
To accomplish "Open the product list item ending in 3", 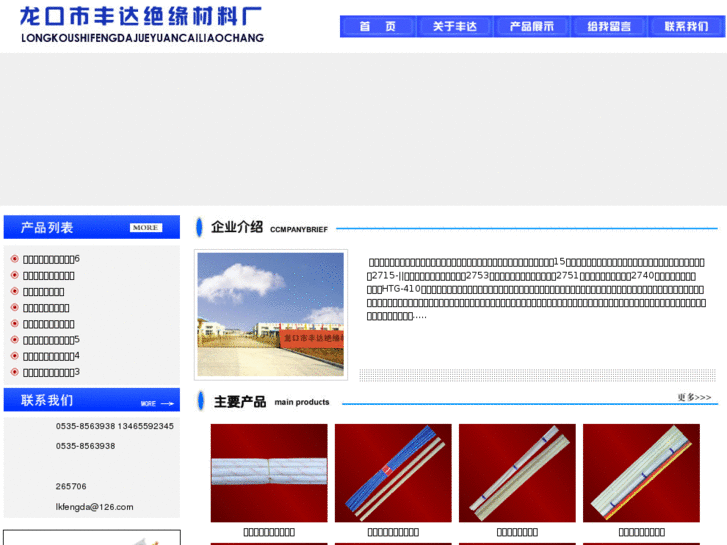I will 51,372.
